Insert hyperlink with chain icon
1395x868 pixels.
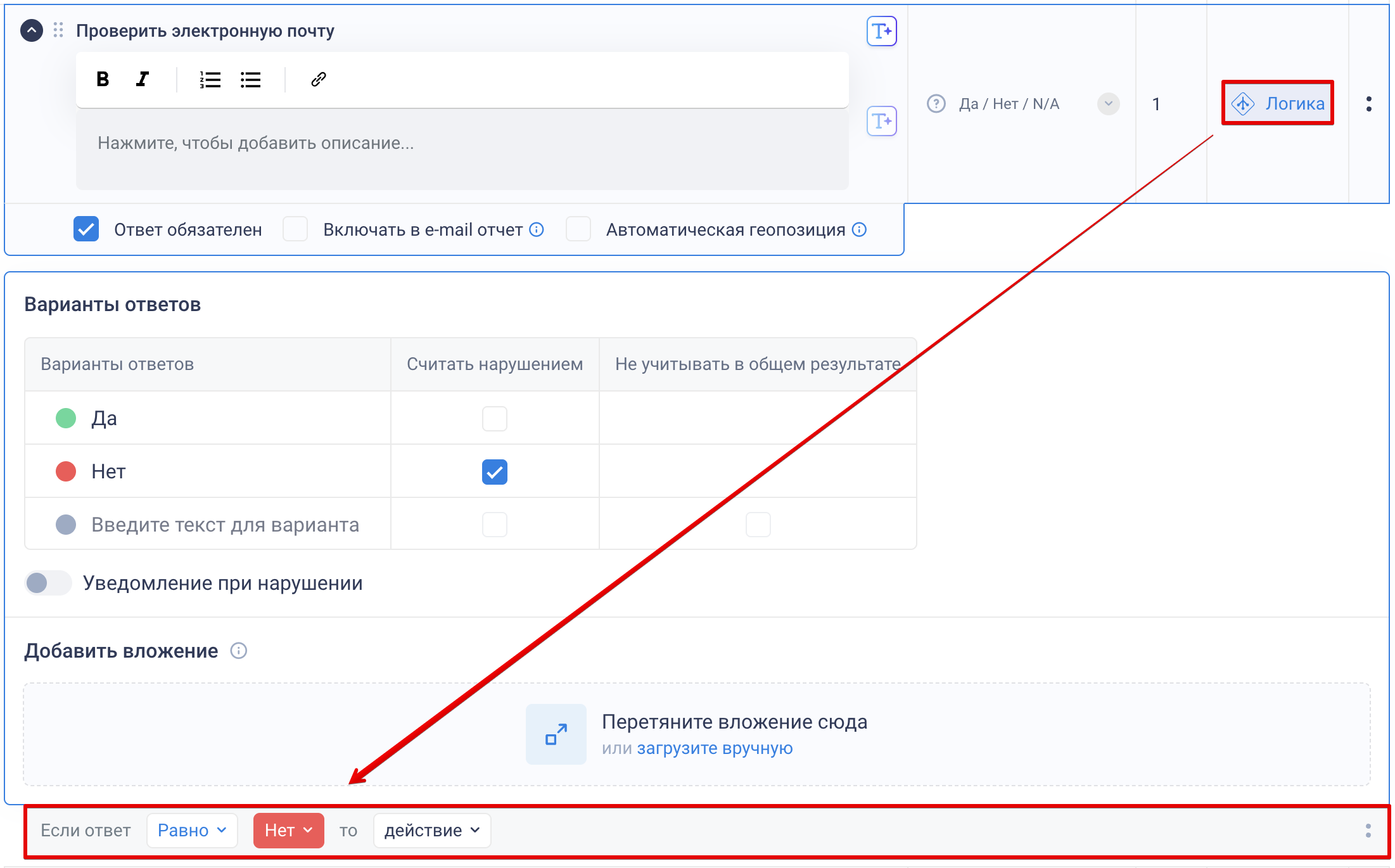click(318, 79)
